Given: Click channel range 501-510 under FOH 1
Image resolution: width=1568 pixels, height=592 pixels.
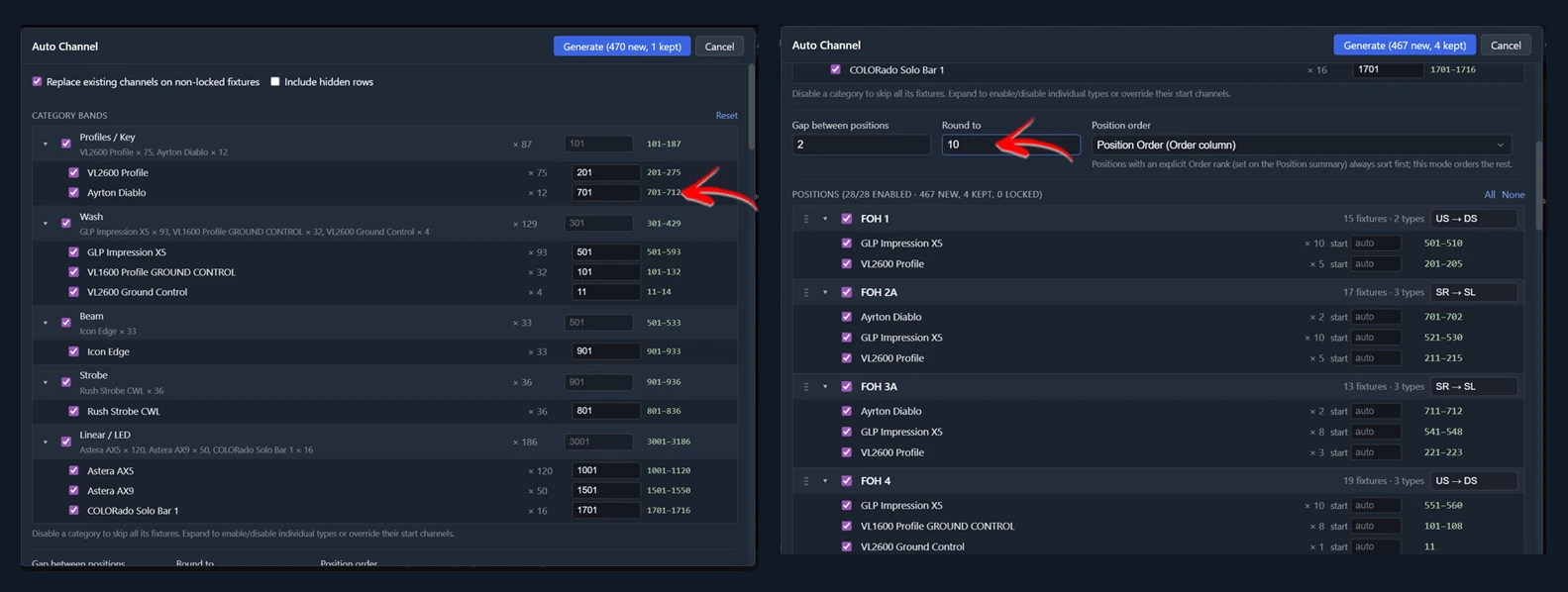Looking at the screenshot, I should (1443, 244).
